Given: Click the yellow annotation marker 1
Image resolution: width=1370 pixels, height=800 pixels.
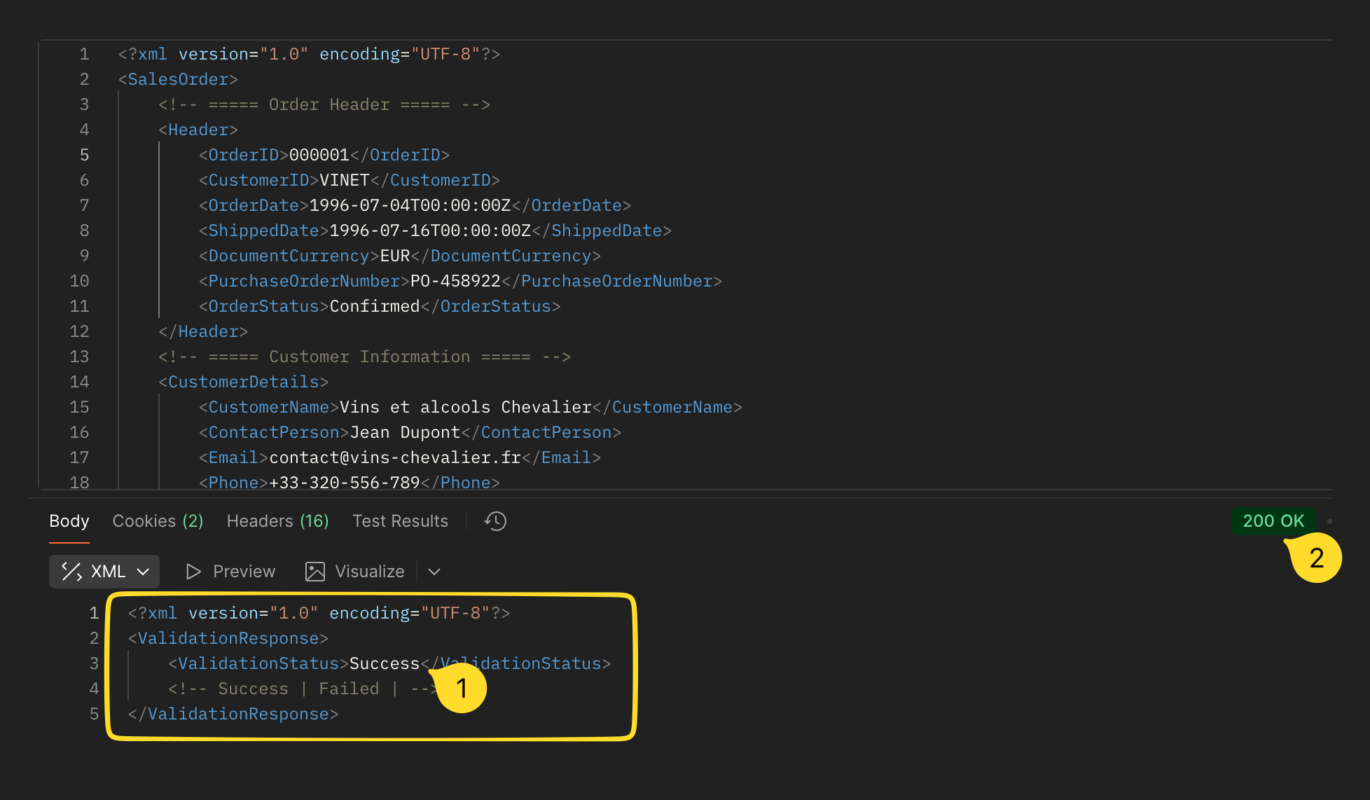Looking at the screenshot, I should (461, 688).
